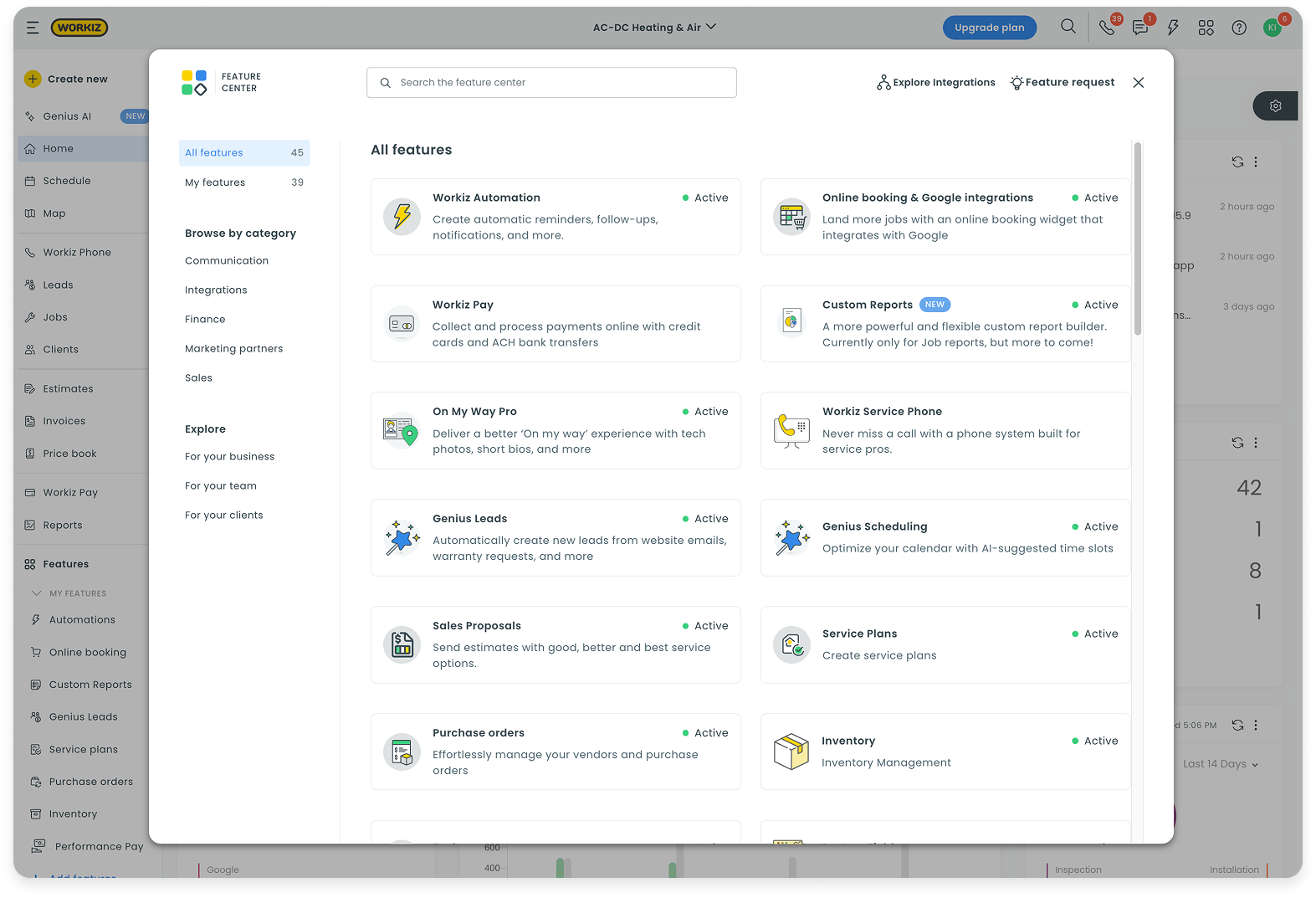Open the messages chat icon

click(x=1139, y=28)
